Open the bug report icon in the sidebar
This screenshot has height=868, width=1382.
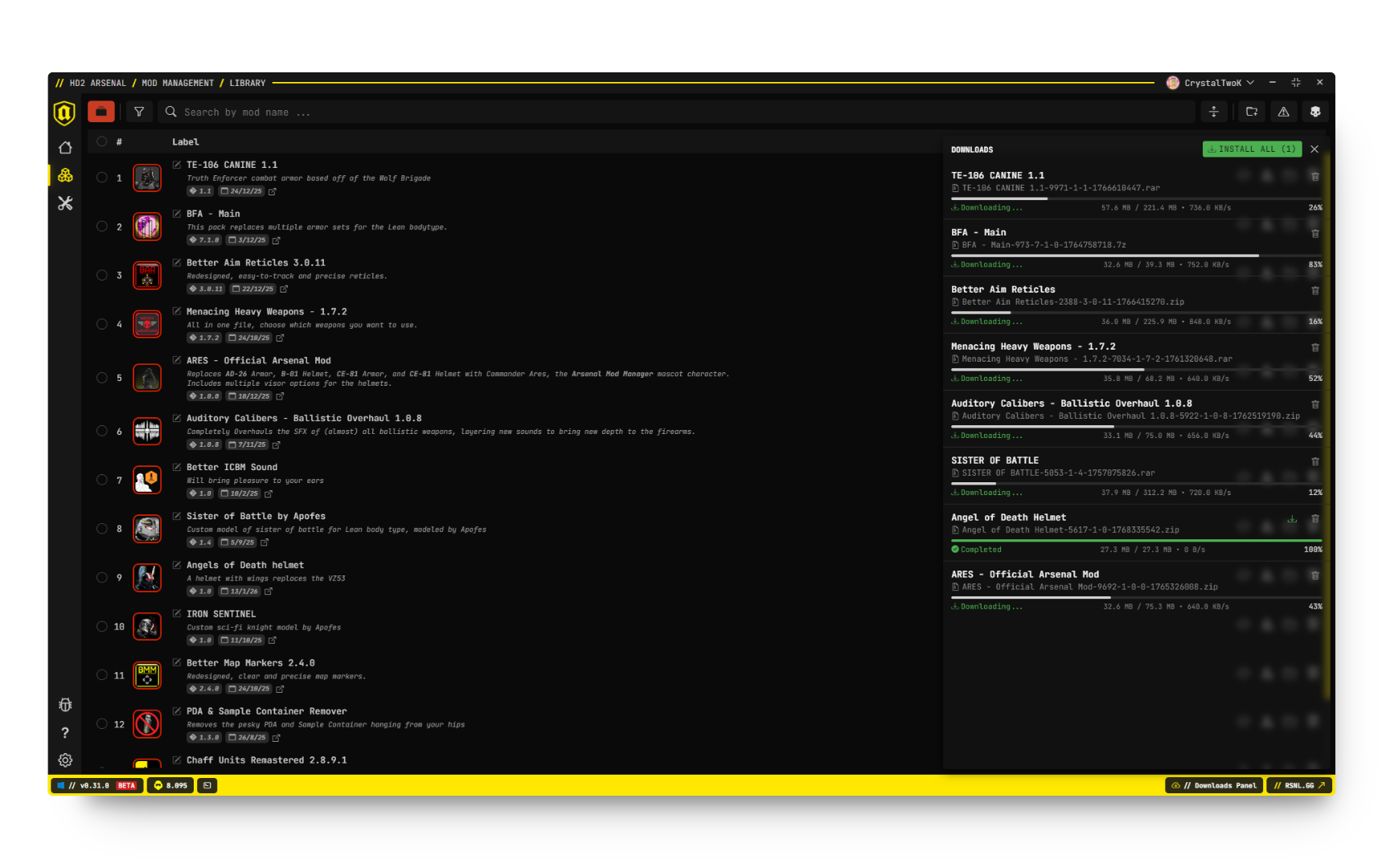(x=65, y=704)
